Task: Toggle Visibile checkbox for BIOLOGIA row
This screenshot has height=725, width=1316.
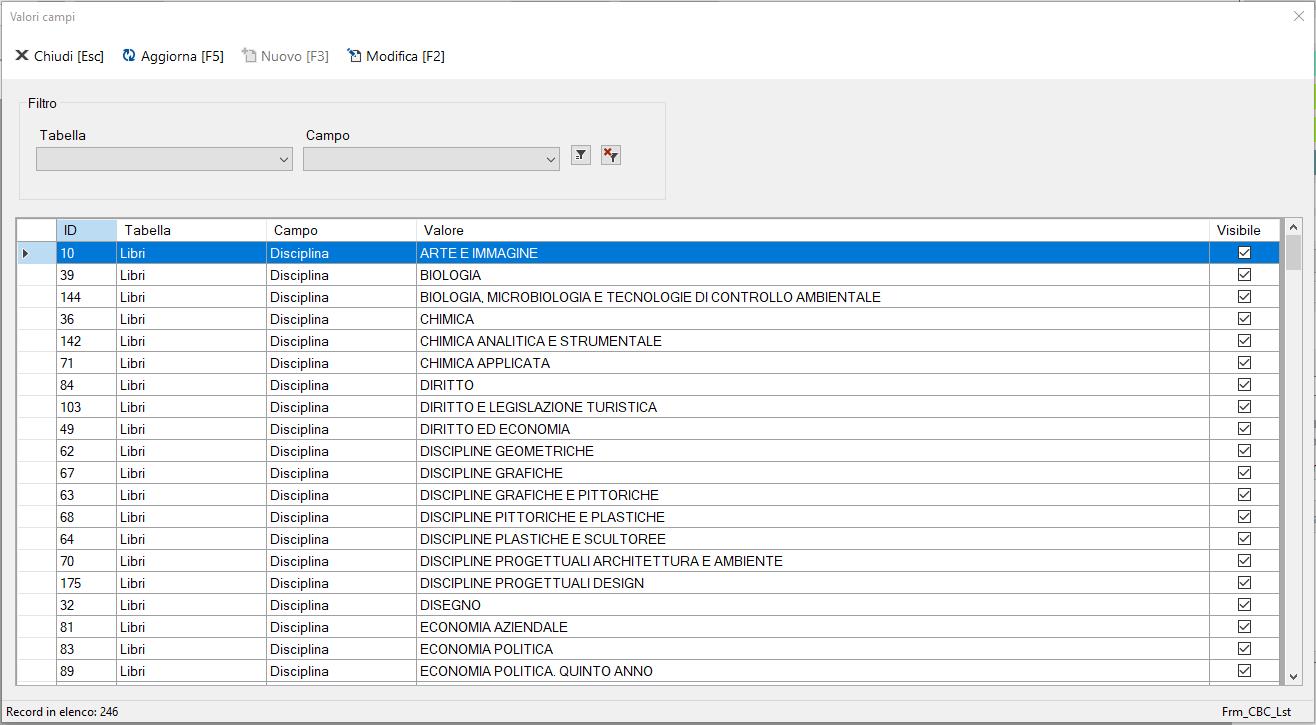Action: pyautogui.click(x=1244, y=275)
